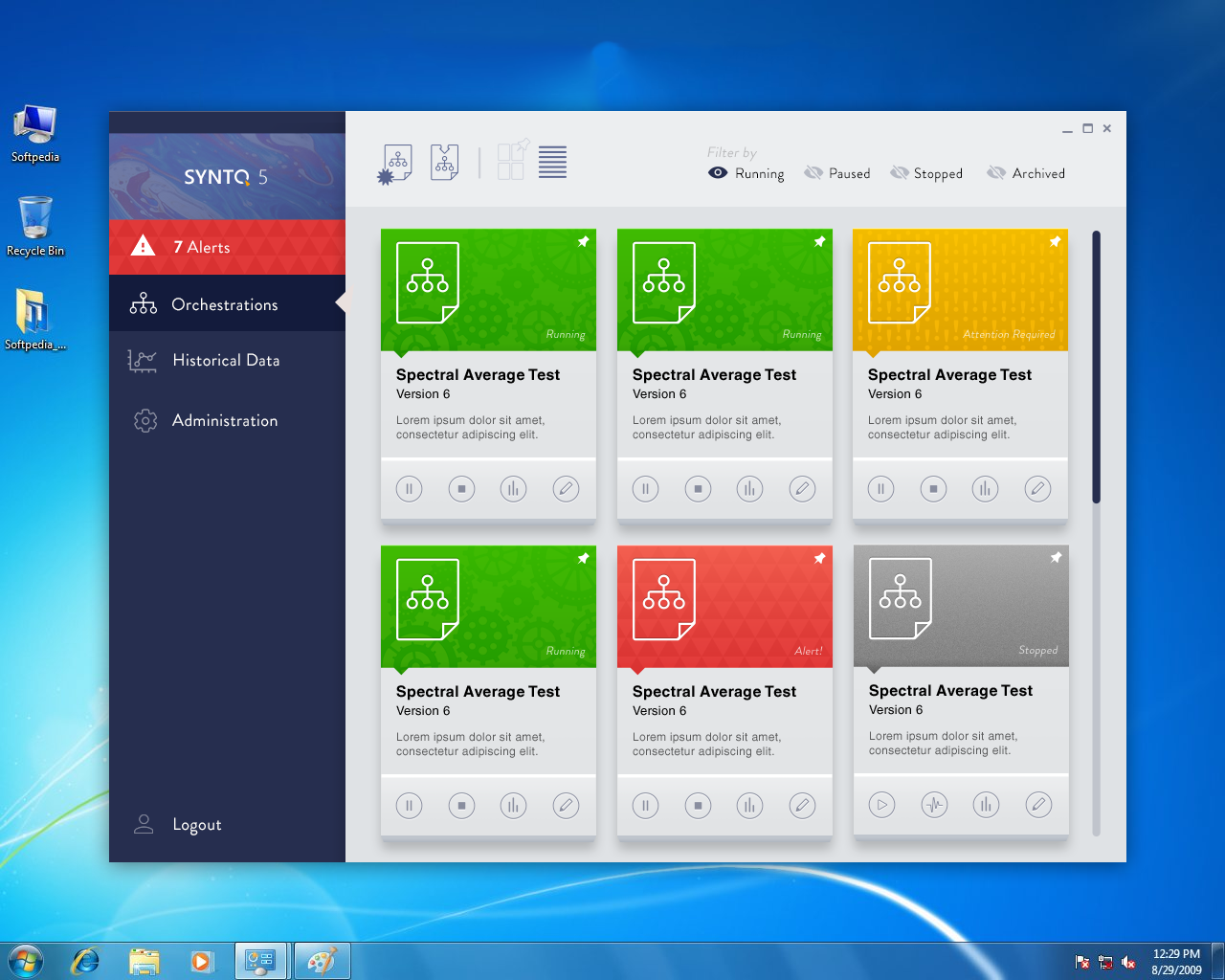Stop the red Alert! orchestration
The width and height of the screenshot is (1225, 980).
[698, 806]
